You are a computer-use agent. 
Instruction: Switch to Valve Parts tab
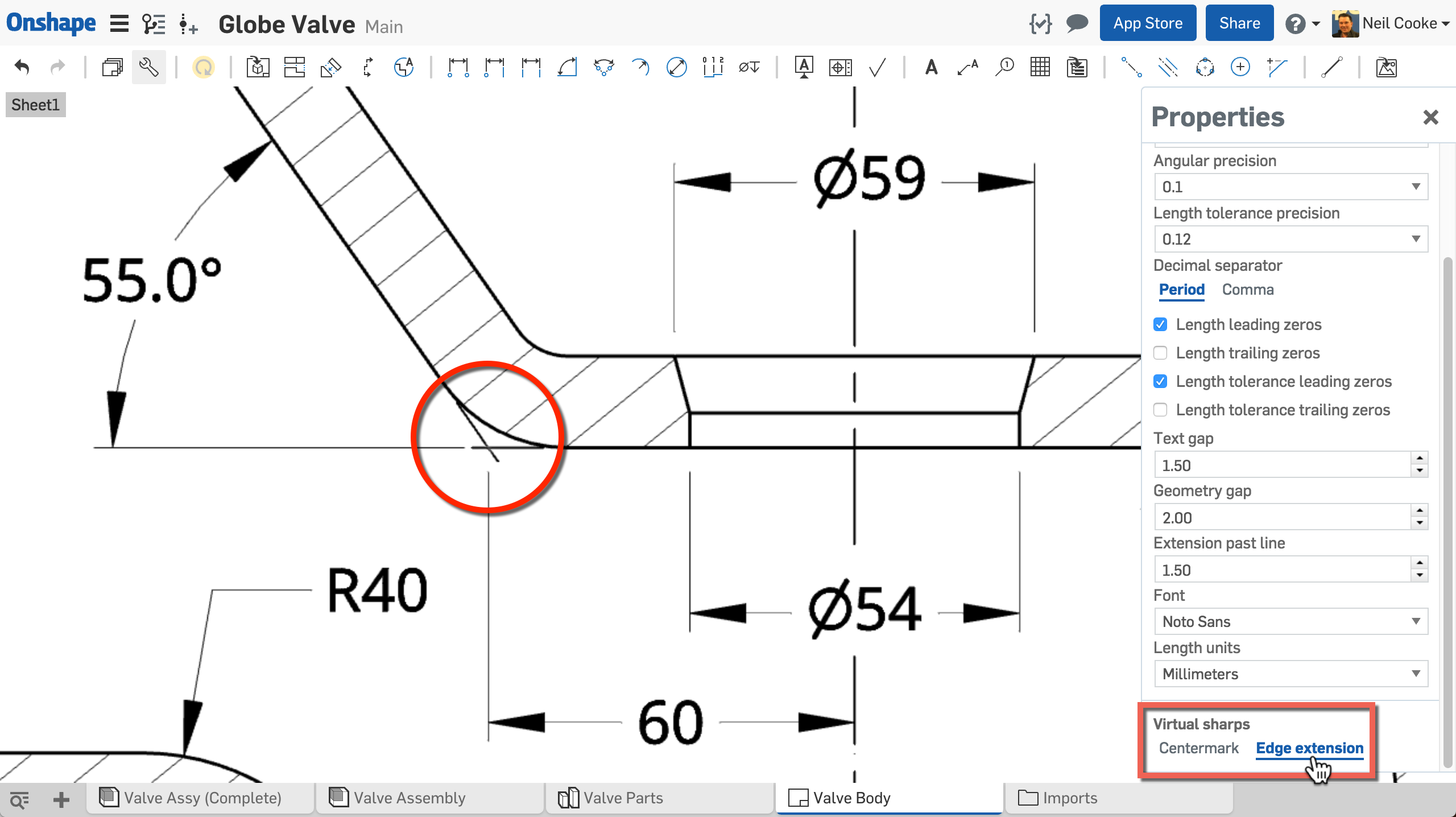tap(660, 798)
